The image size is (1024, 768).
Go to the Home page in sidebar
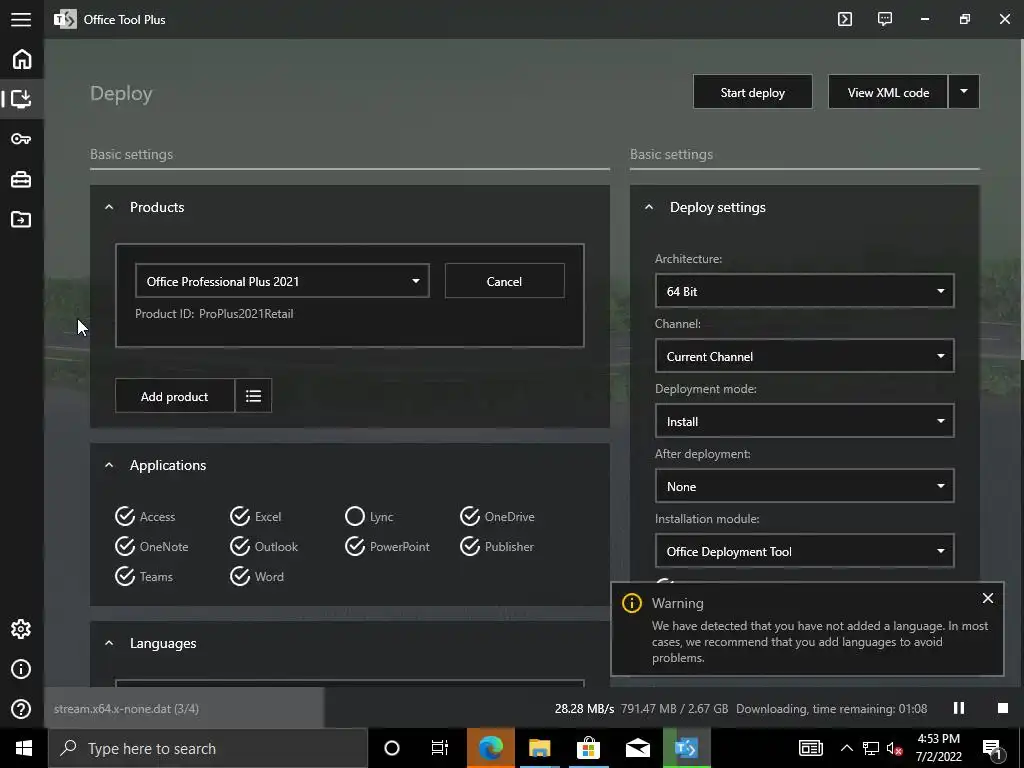point(22,59)
